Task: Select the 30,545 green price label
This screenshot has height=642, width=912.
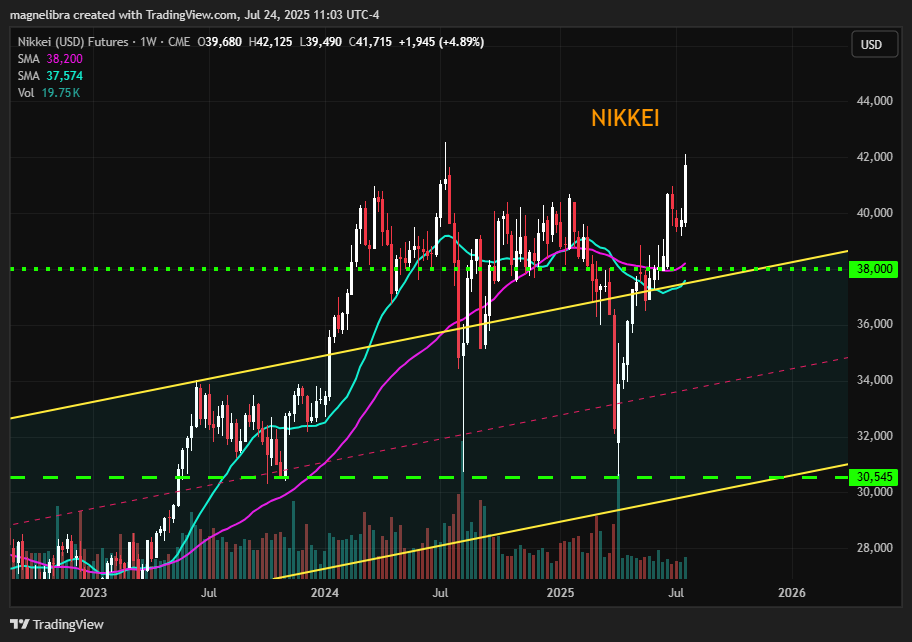Action: pyautogui.click(x=874, y=477)
